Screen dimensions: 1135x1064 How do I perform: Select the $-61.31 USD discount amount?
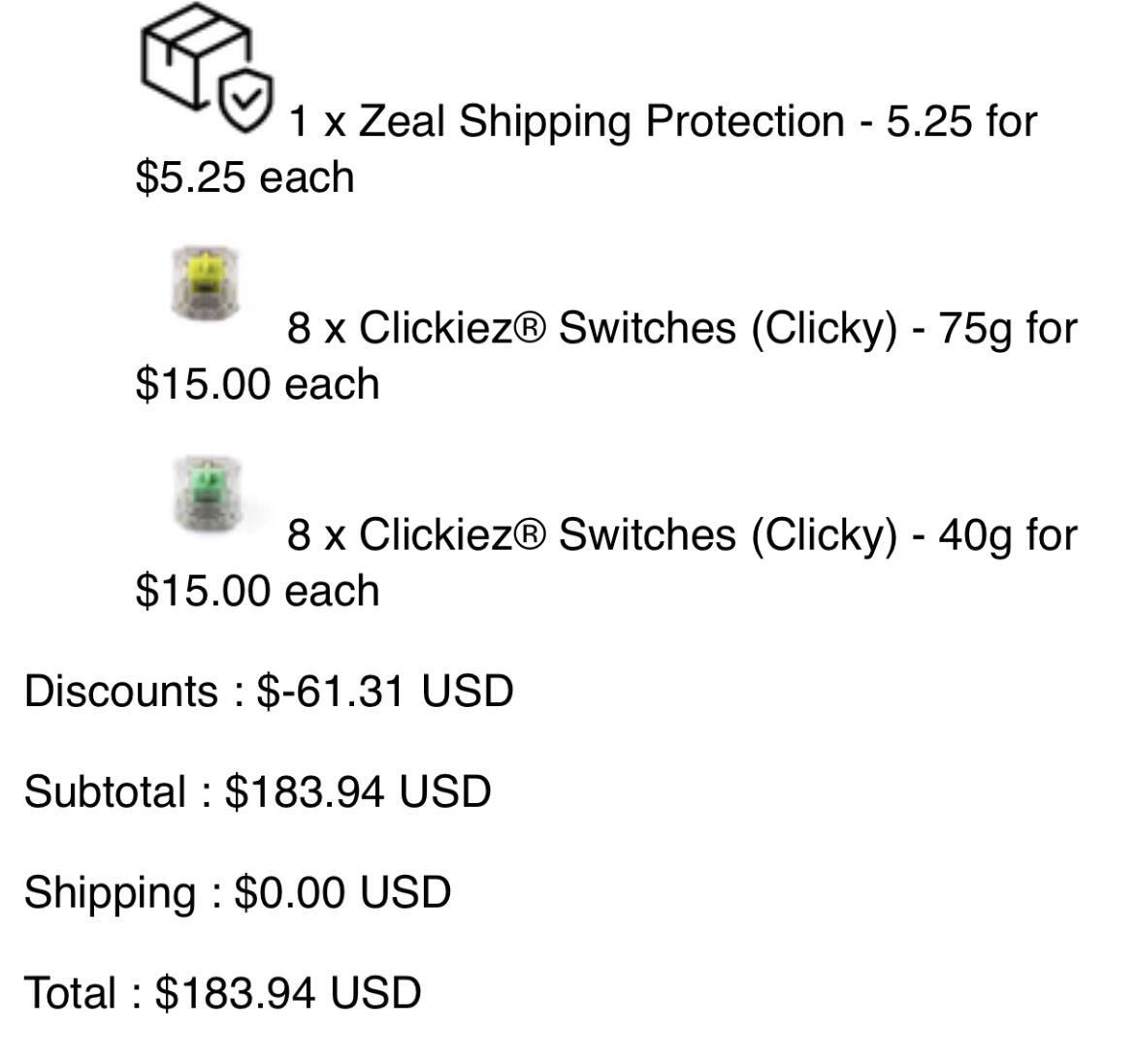click(x=385, y=692)
